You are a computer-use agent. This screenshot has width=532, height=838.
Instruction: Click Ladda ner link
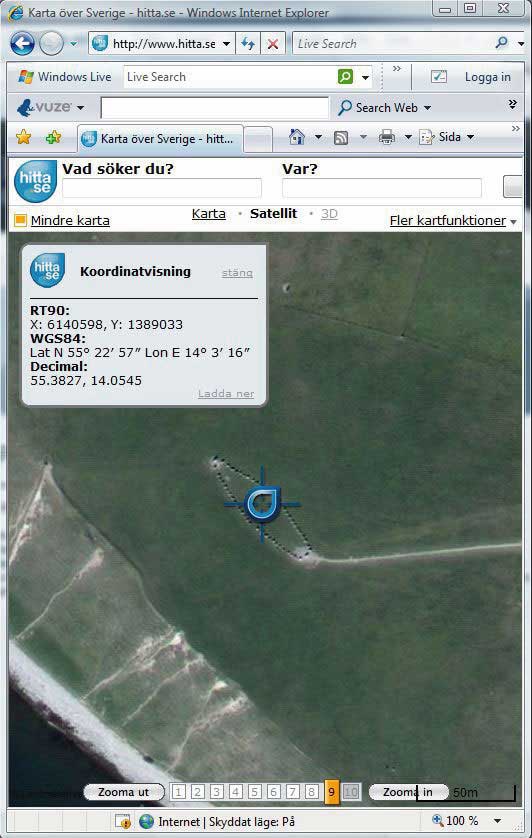[226, 394]
